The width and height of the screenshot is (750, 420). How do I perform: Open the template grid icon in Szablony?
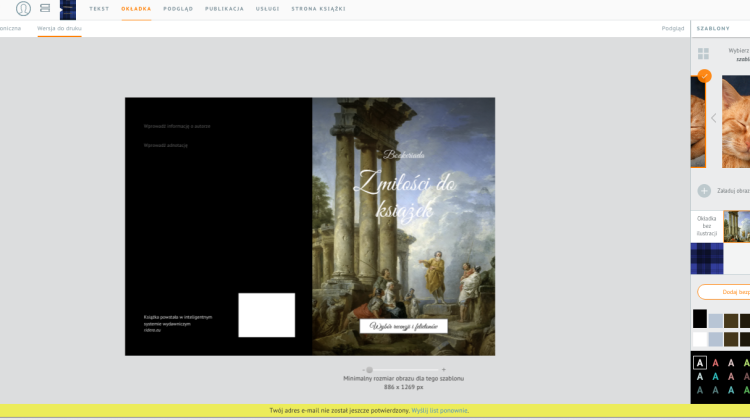coord(703,54)
